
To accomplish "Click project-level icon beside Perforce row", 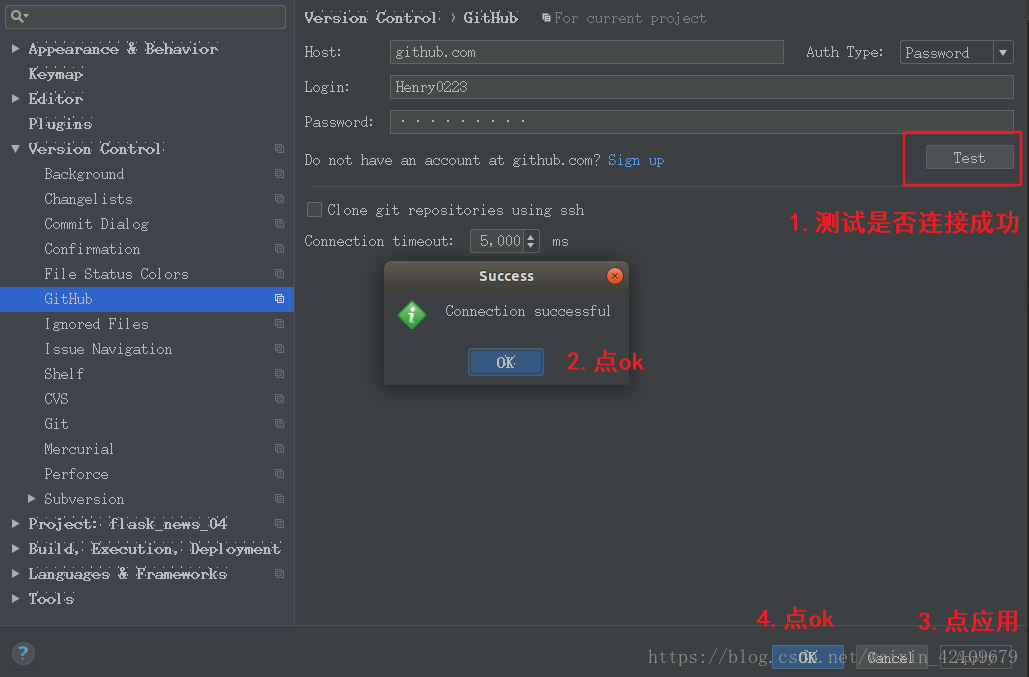I will coord(280,473).
